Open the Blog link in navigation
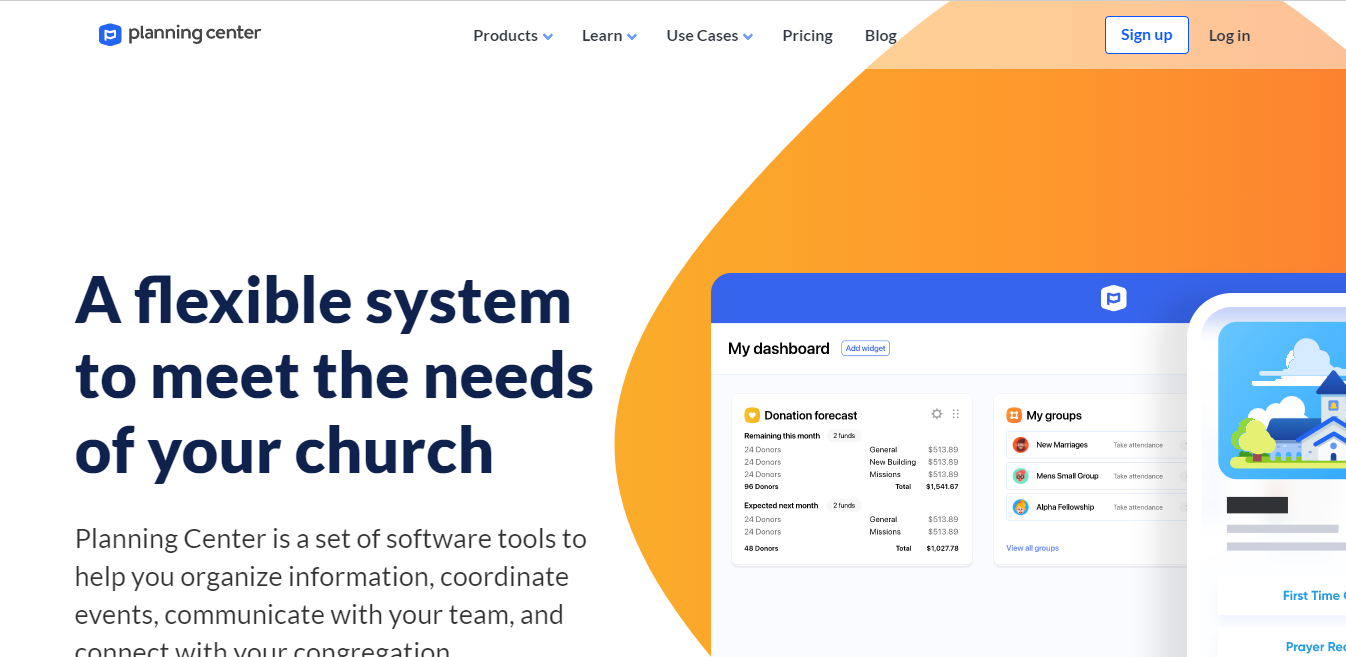This screenshot has height=657, width=1346. [880, 36]
